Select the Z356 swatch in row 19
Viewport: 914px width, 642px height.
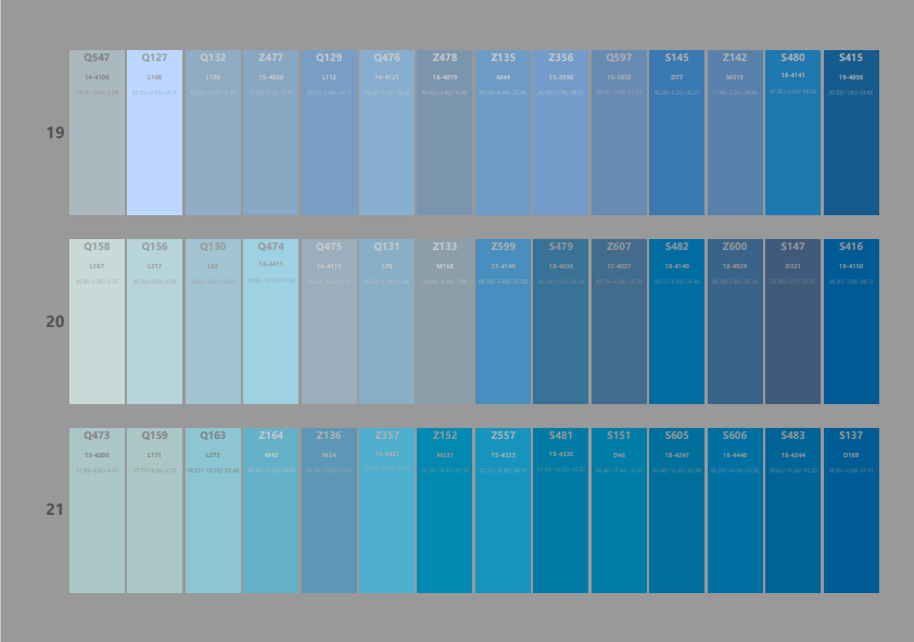click(x=561, y=133)
